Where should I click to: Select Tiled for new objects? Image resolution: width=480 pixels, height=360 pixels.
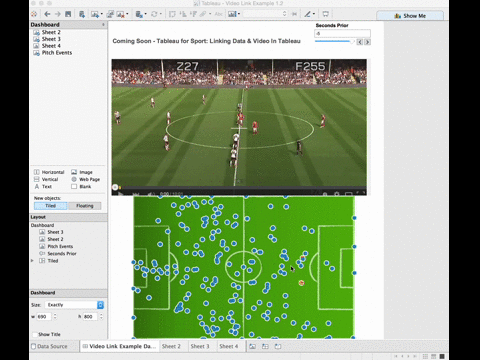50,206
